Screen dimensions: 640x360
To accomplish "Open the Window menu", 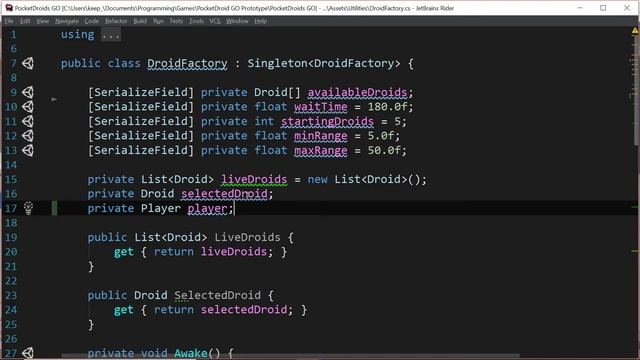I will coord(237,21).
